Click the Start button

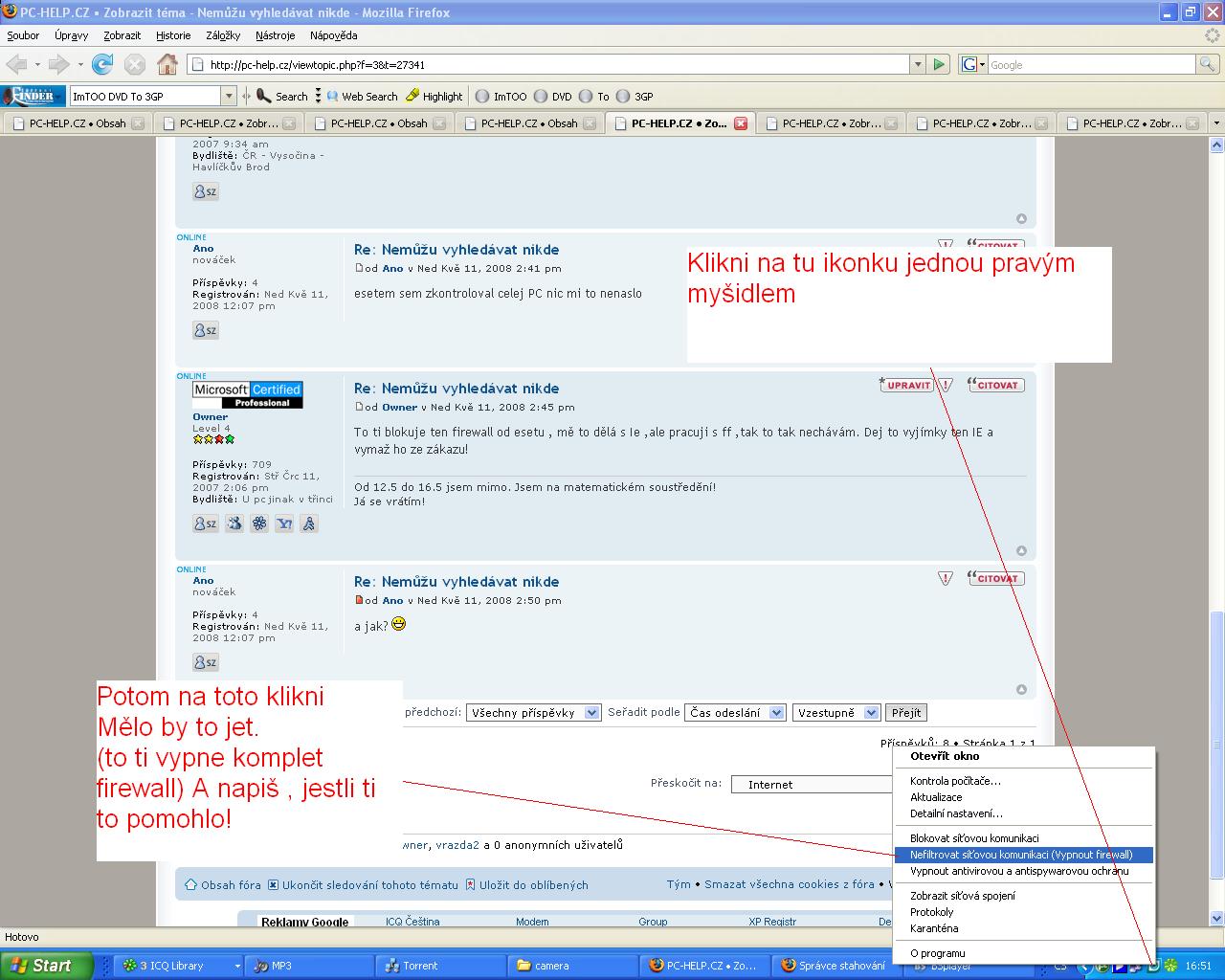47,966
